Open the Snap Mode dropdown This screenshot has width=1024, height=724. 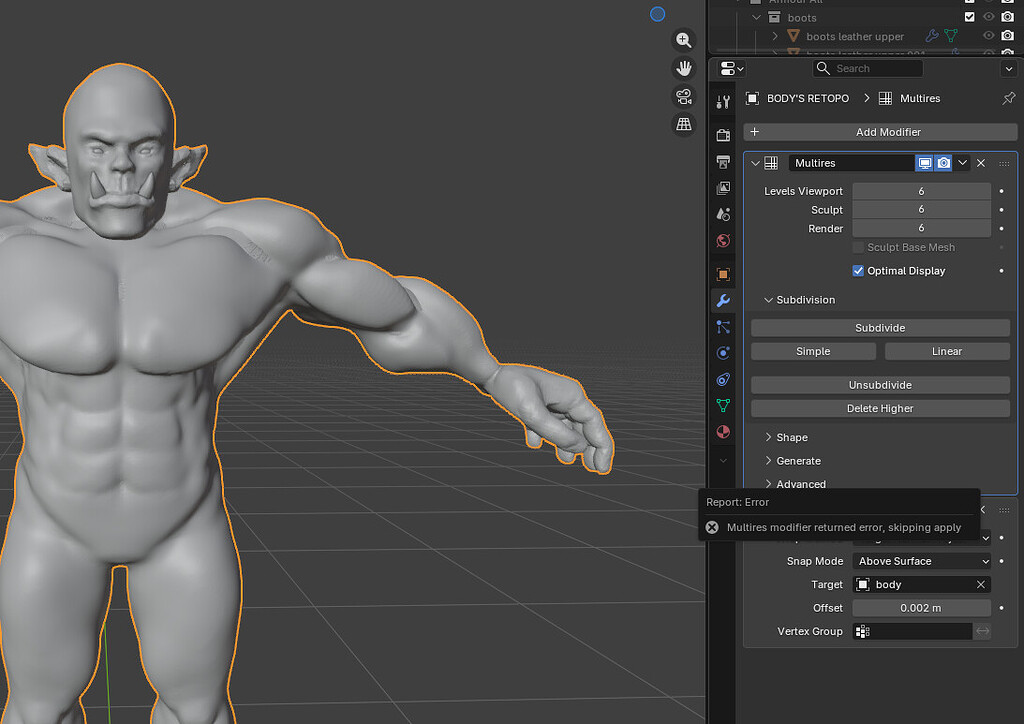click(921, 561)
